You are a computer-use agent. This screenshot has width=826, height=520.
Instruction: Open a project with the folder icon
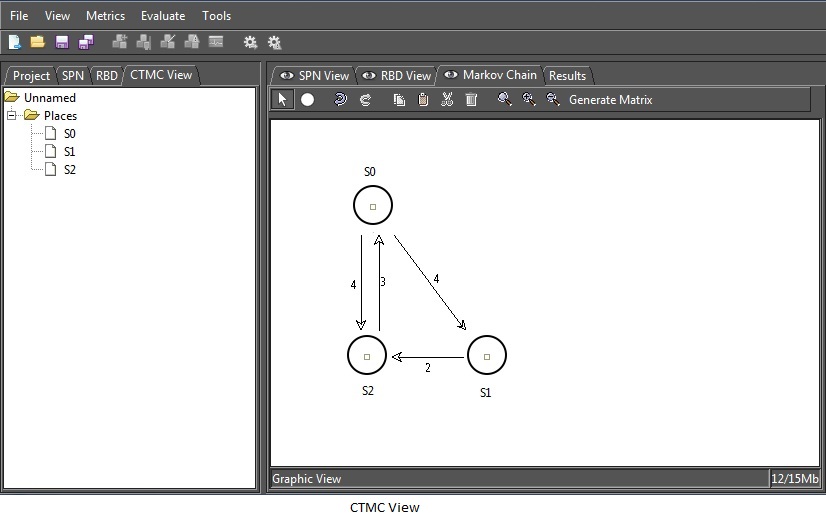[37, 42]
